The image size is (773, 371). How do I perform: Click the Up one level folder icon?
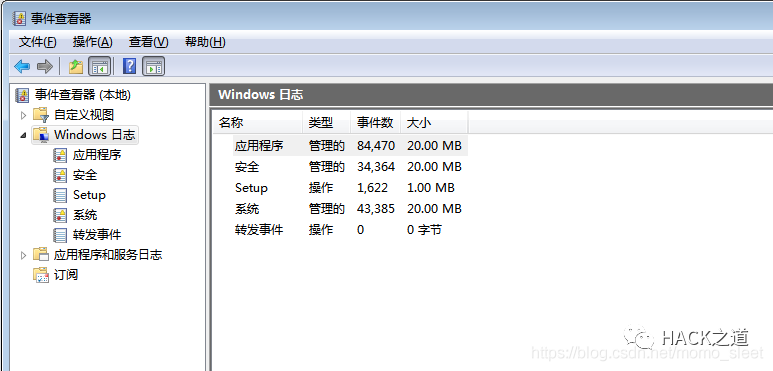pos(75,66)
